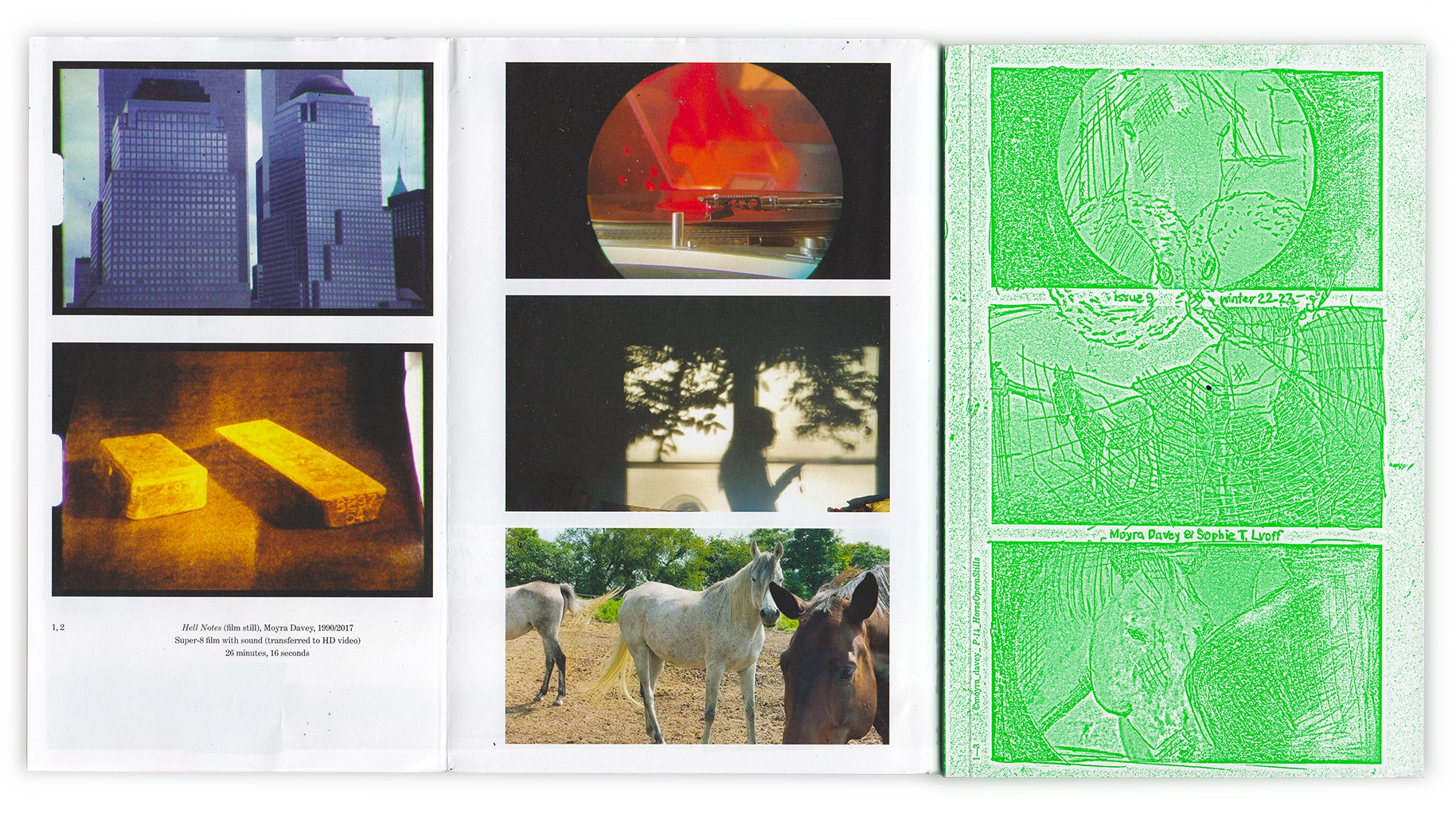The image size is (1456, 817).
Task: Click the '1, 2' caption number
Action: point(58,627)
